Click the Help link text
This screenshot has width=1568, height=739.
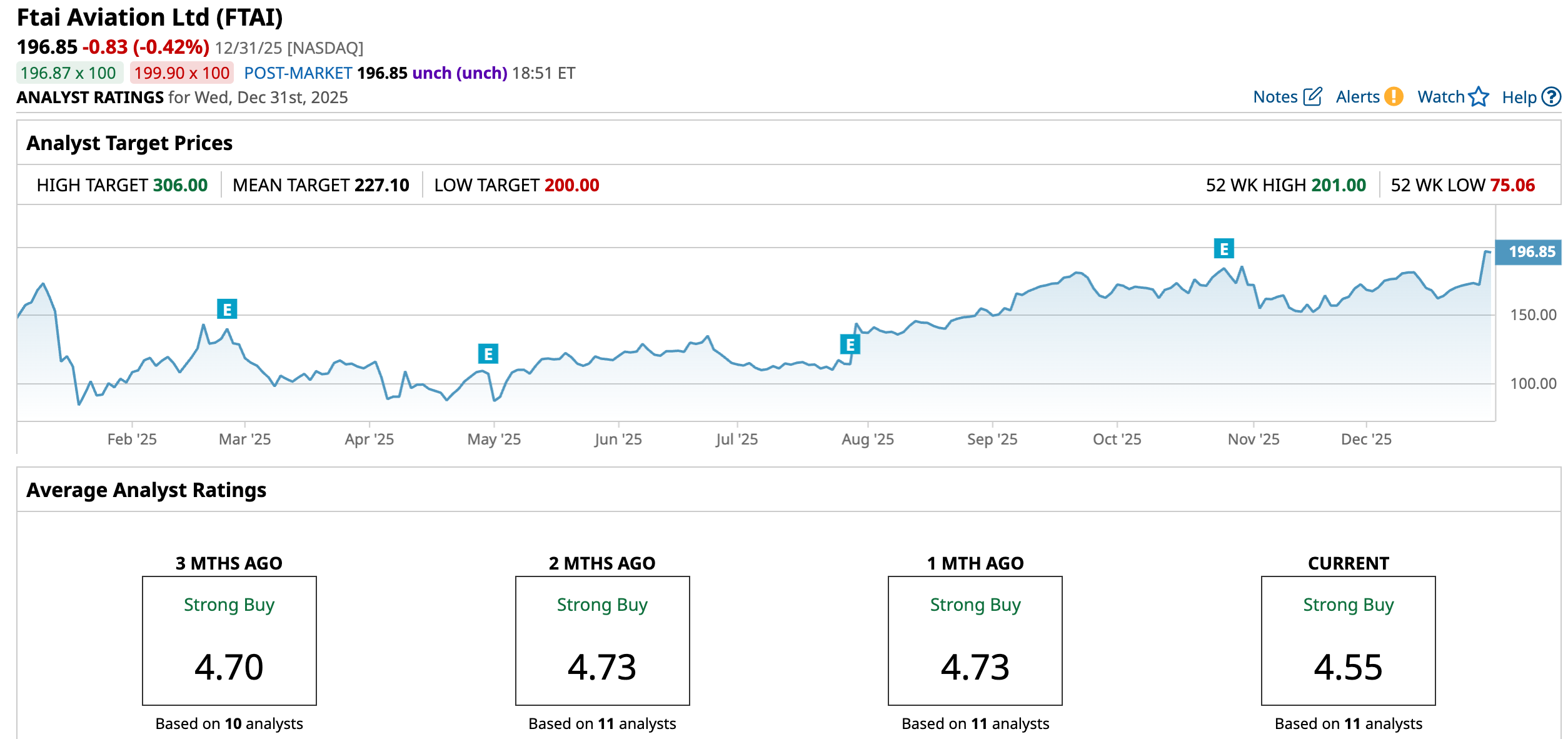[x=1519, y=97]
